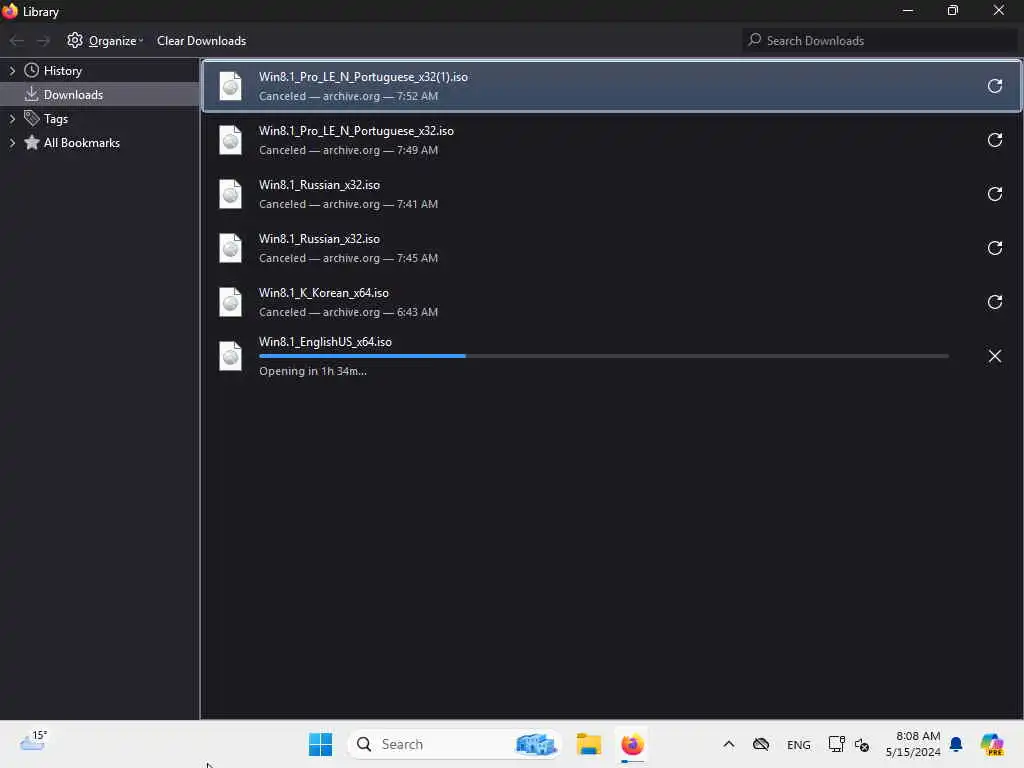The height and width of the screenshot is (768, 1024).
Task: Open the Organize menu
Action: [x=105, y=40]
